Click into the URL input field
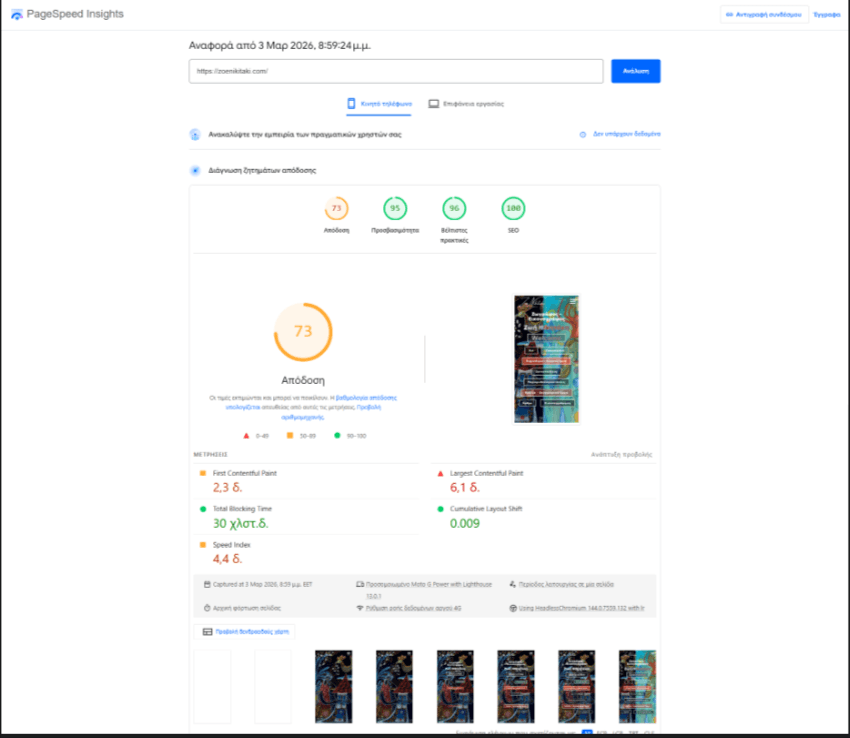Screen dimensions: 850x738 tap(395, 71)
